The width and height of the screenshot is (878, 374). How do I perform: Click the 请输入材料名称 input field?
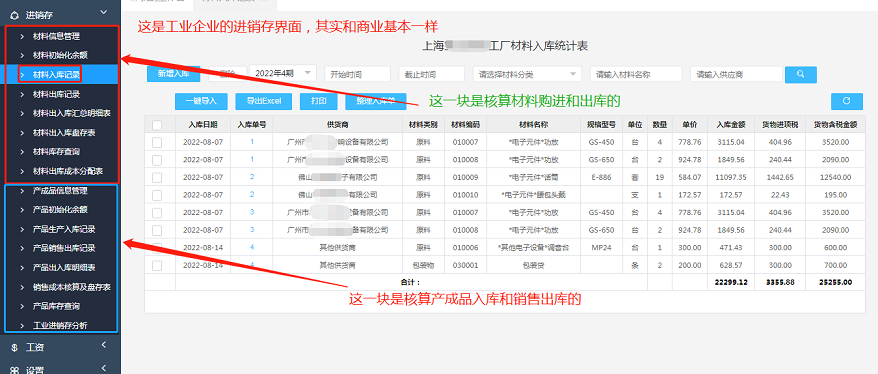pos(636,74)
